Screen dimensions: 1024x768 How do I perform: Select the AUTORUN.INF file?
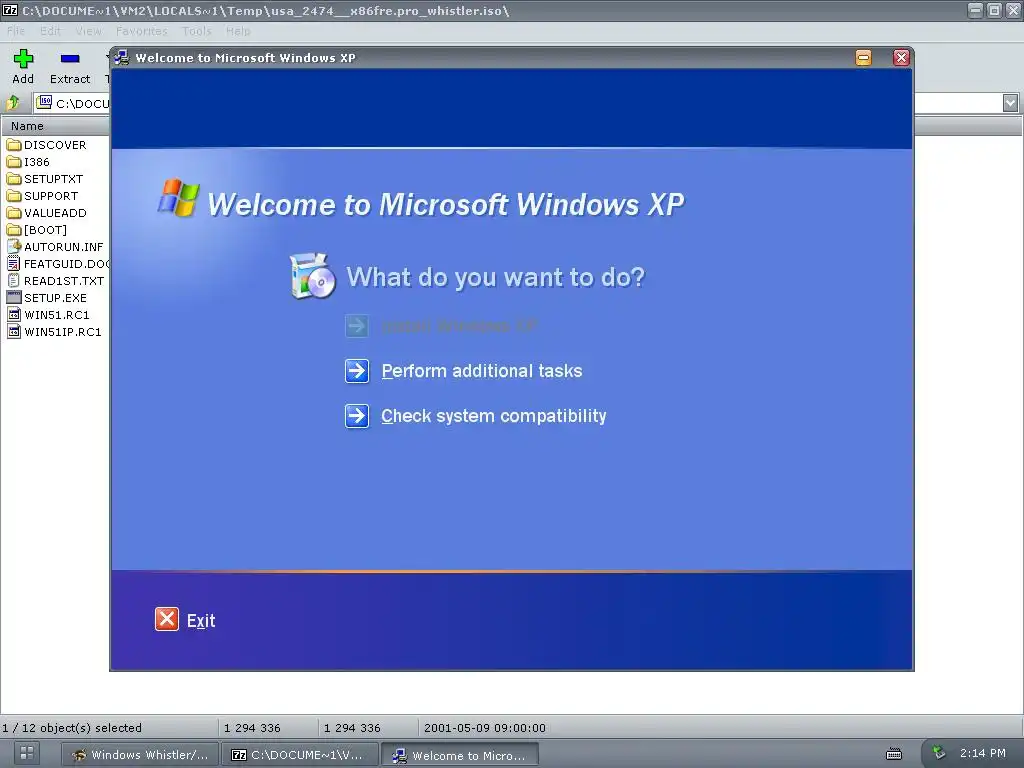pos(55,247)
